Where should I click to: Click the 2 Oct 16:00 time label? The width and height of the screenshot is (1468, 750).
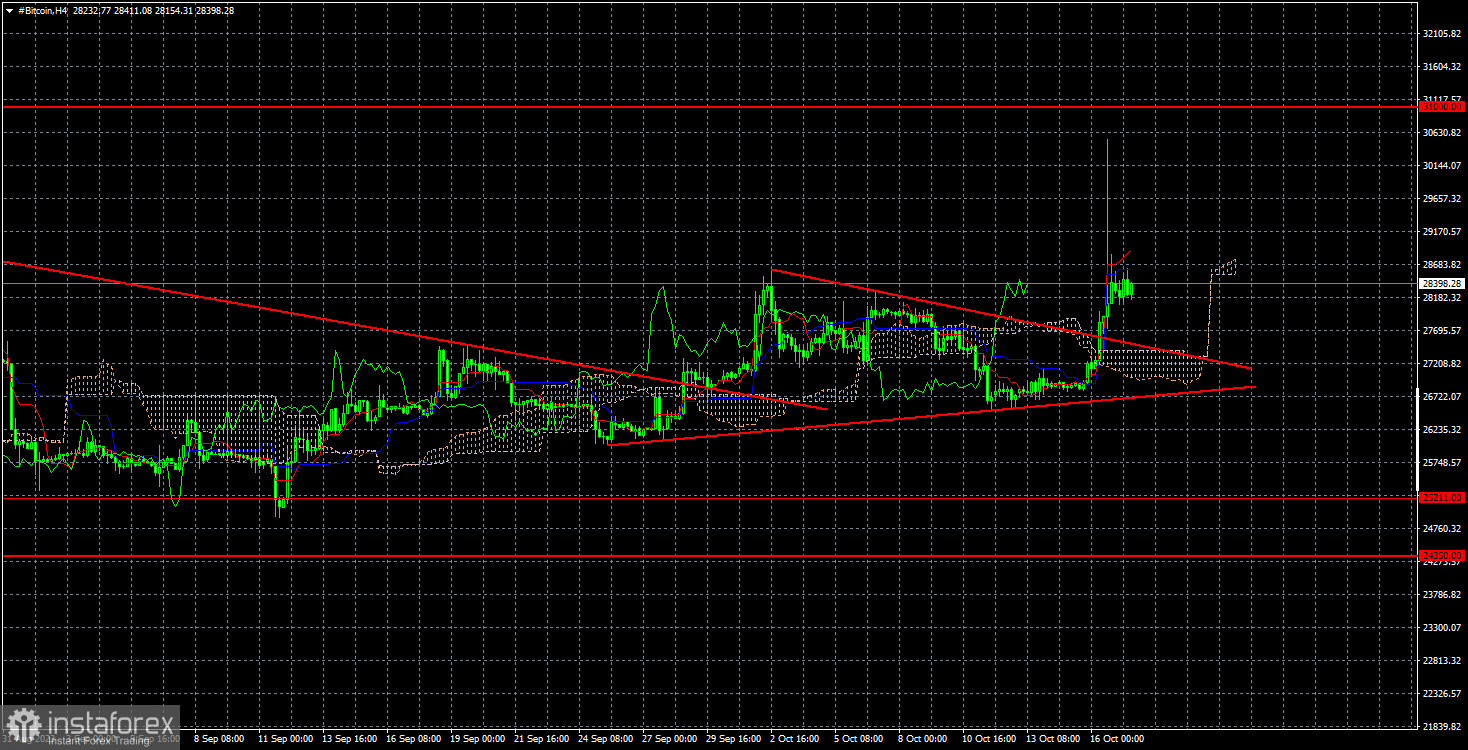tap(797, 739)
